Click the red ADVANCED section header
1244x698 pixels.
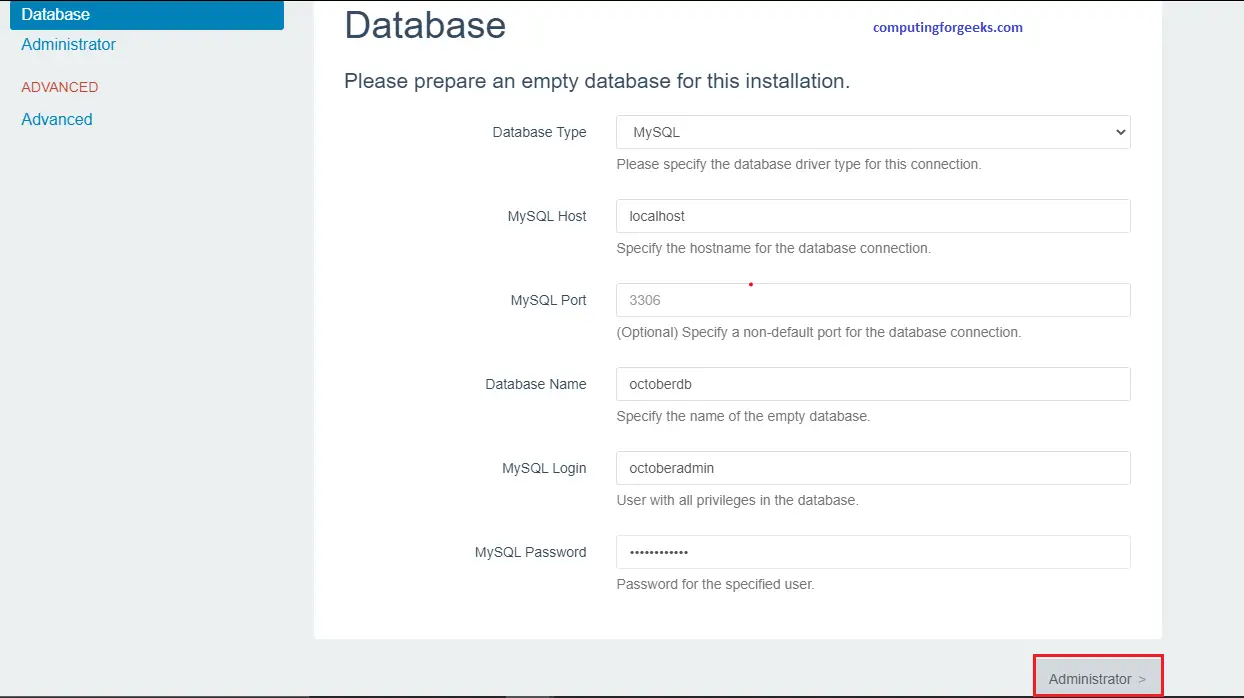(60, 87)
